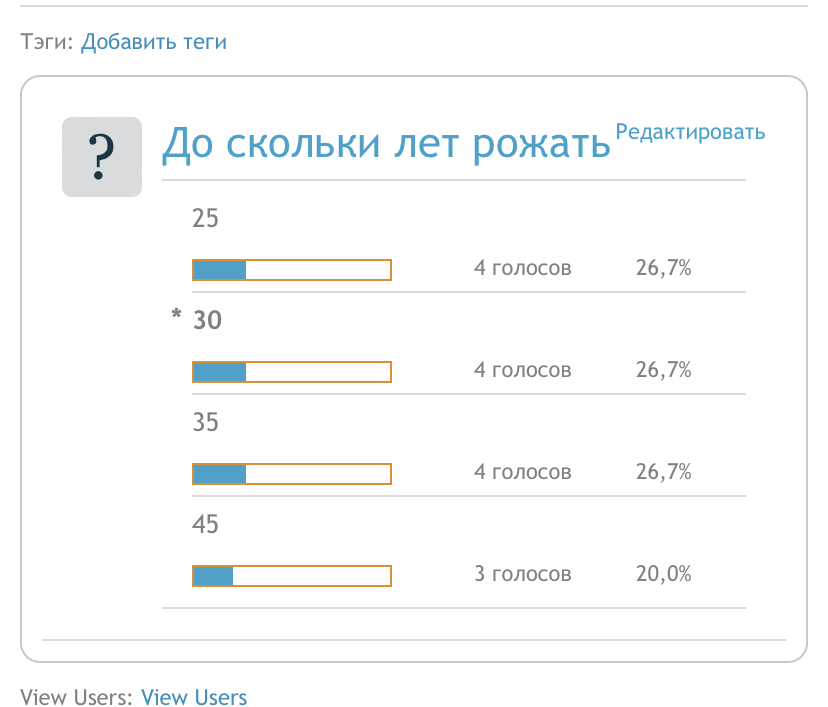Click the asterisk marker beside option 30
Viewport: 828px width, 707px height.
coord(177,318)
